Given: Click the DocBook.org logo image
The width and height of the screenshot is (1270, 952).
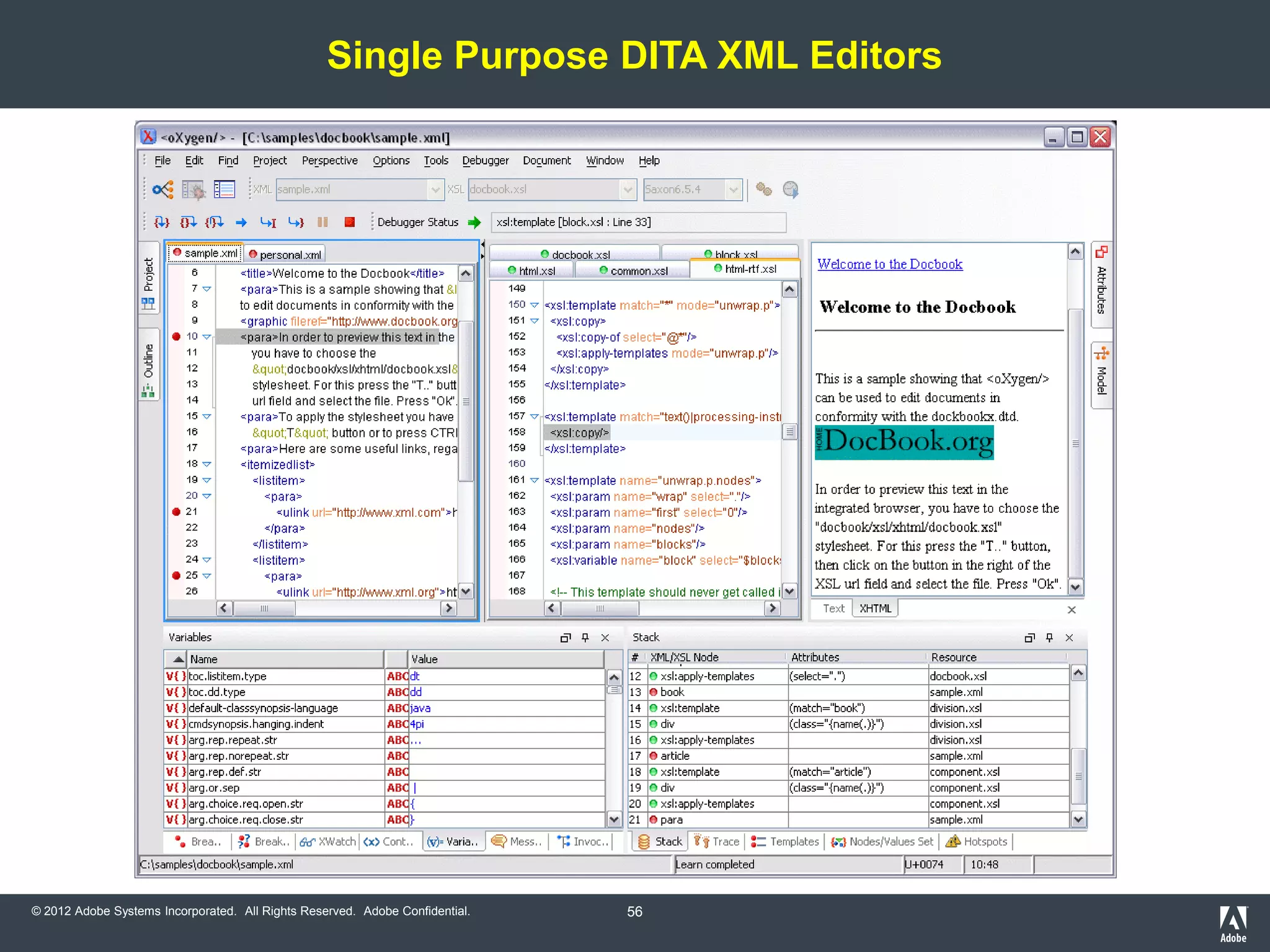Looking at the screenshot, I should coord(904,442).
